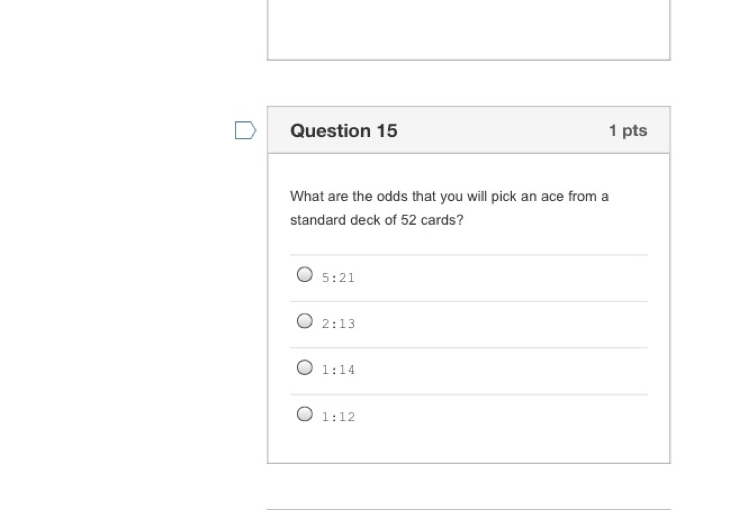Pick the 1:12 radio button
The image size is (748, 510).
(305, 414)
